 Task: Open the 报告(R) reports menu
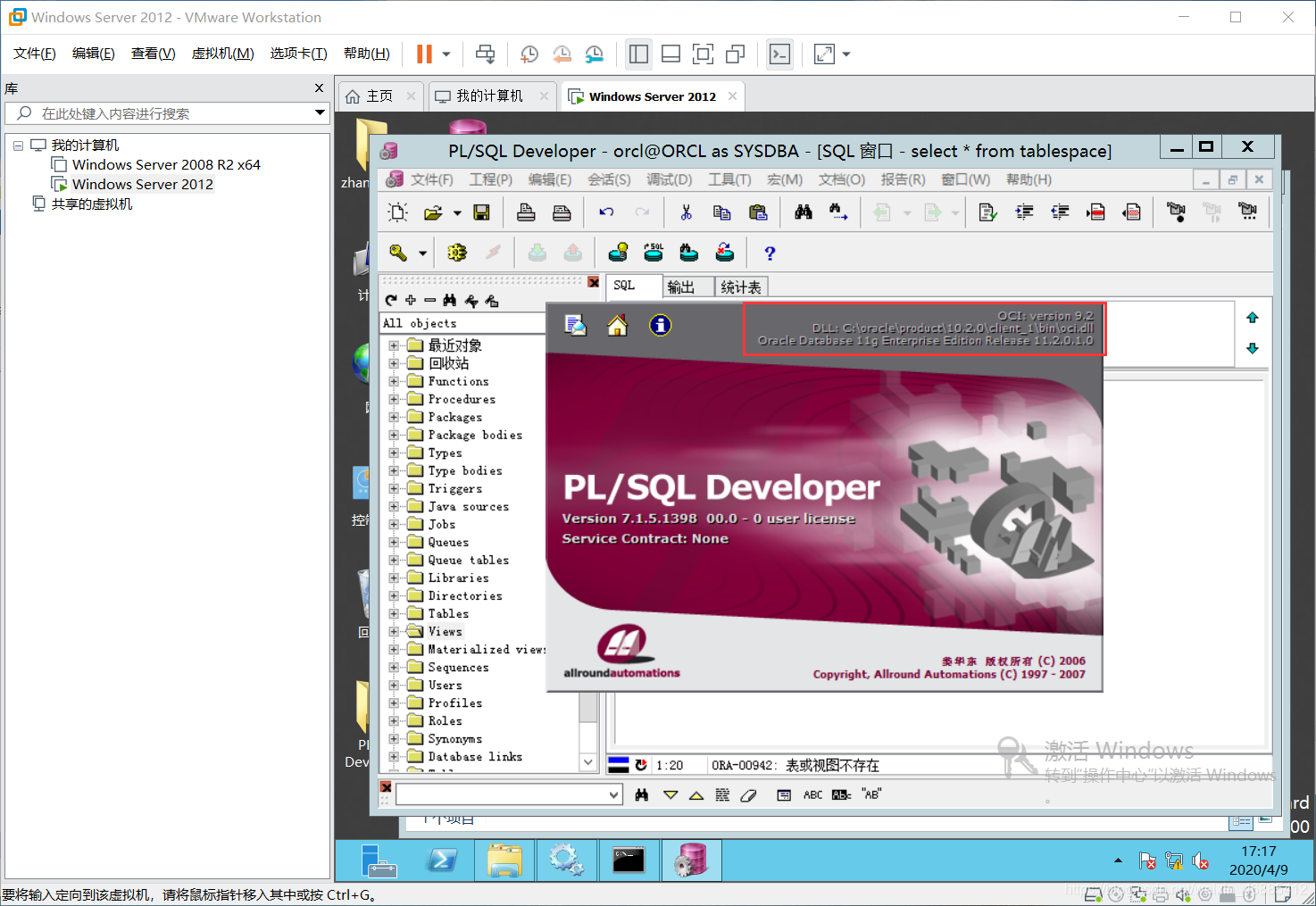pyautogui.click(x=903, y=179)
